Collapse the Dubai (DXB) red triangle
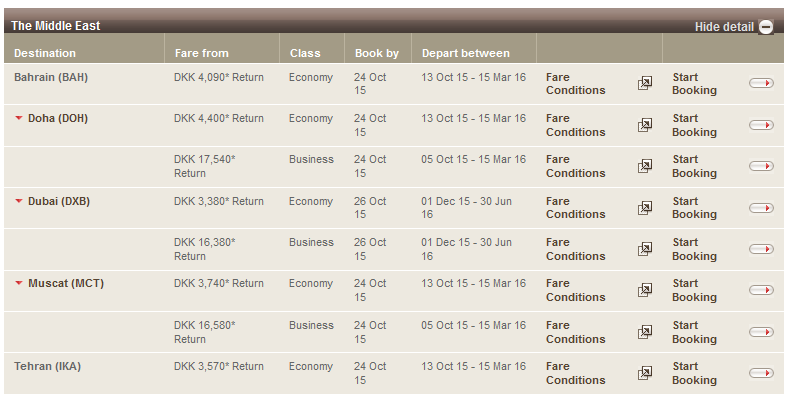789x396 pixels. 19,201
